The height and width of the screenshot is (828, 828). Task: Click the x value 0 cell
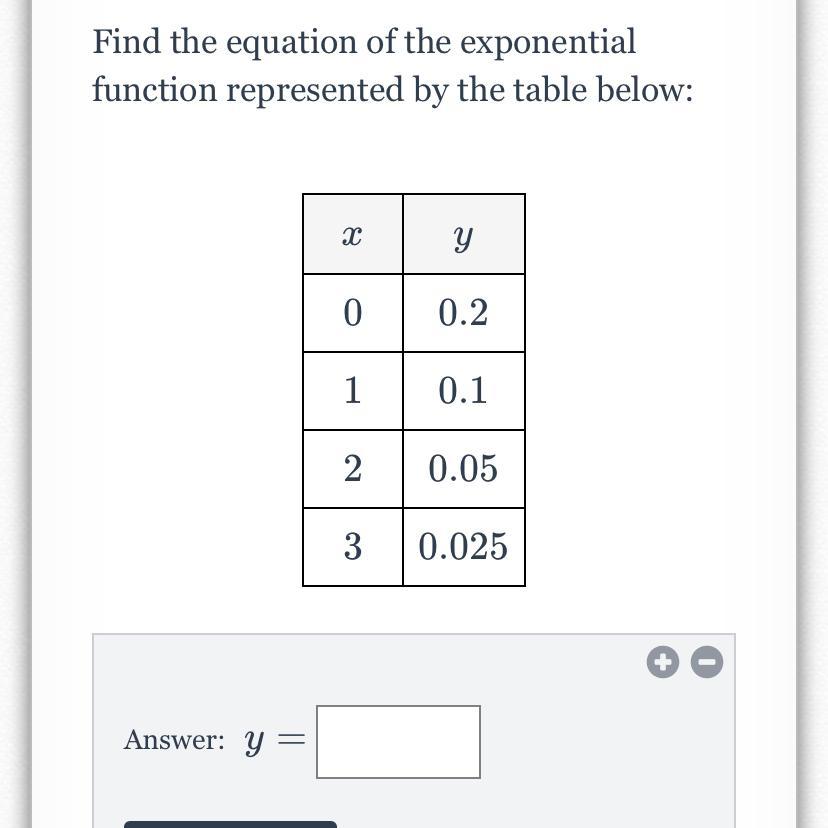click(x=352, y=313)
